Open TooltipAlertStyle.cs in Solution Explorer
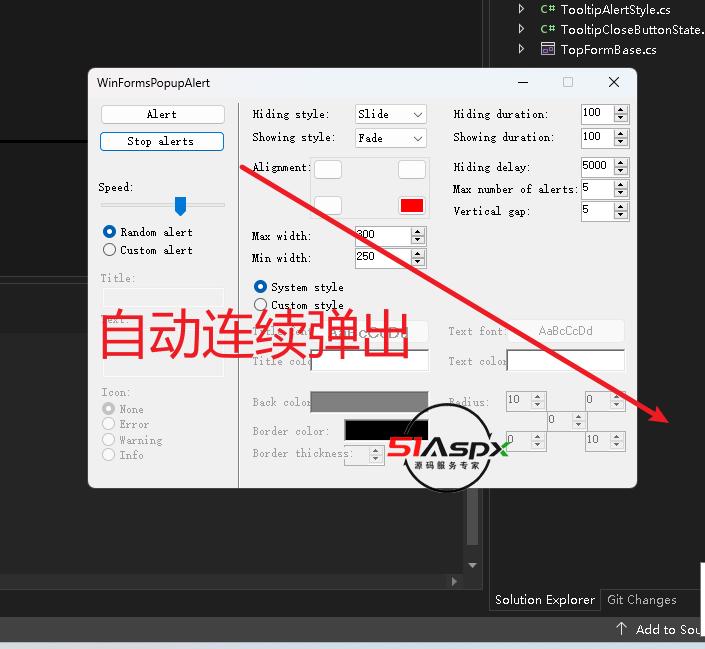Viewport: 705px width, 649px height. click(x=616, y=9)
